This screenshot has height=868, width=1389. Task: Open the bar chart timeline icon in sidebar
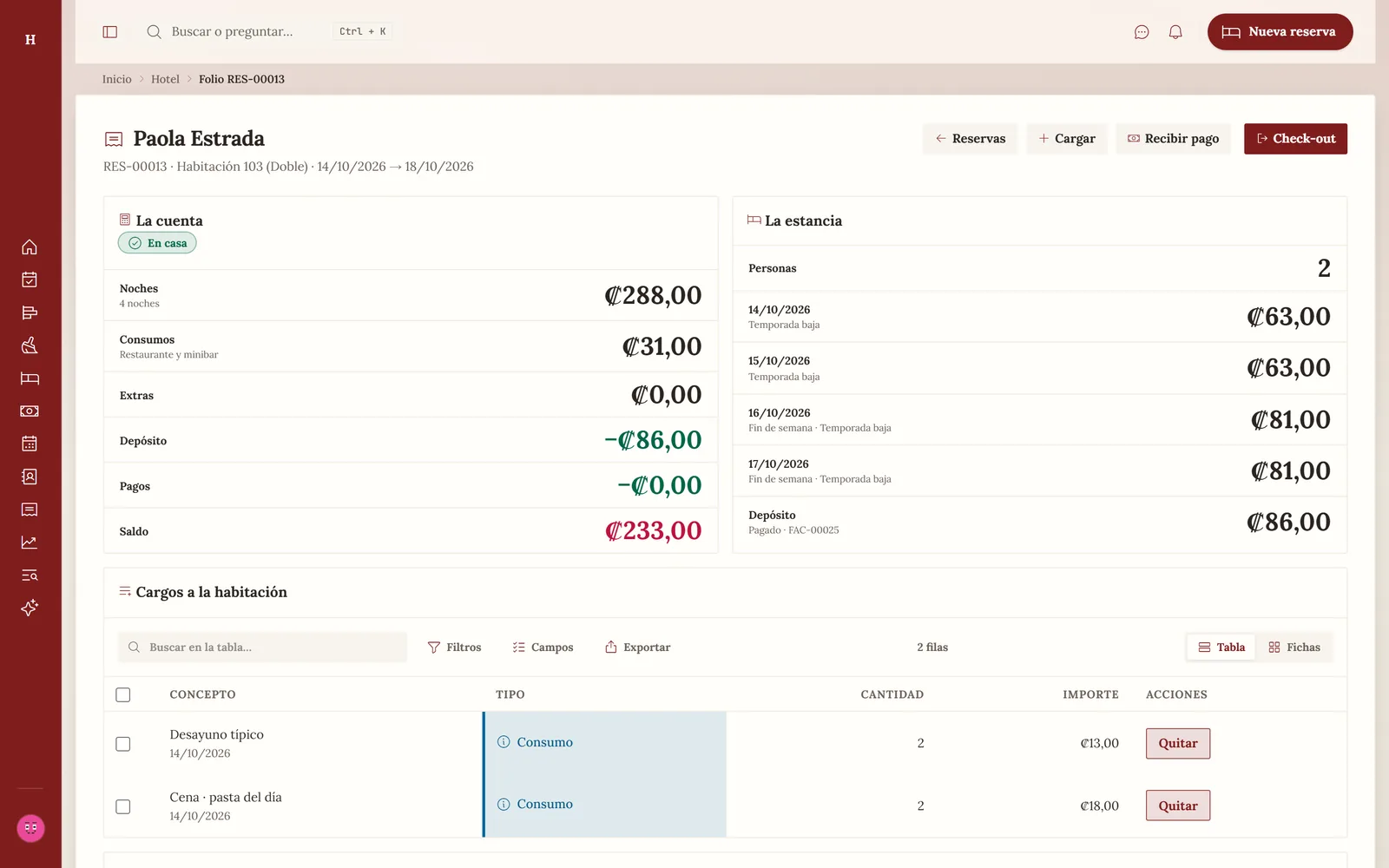click(x=30, y=312)
